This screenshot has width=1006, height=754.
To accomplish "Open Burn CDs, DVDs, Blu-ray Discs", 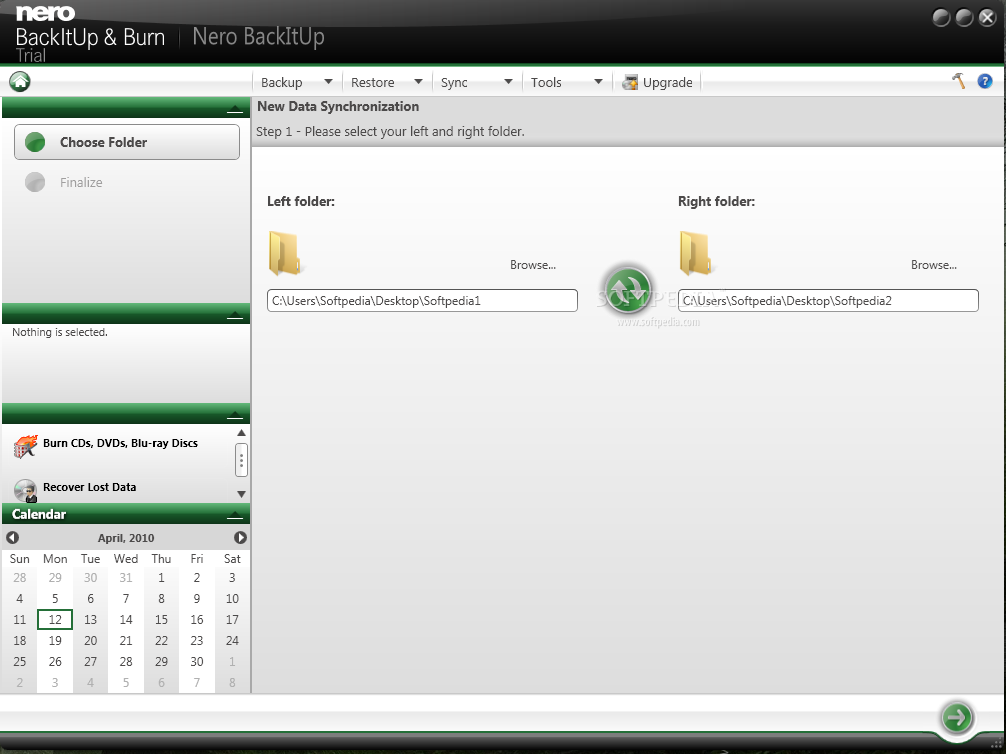I will click(x=120, y=443).
